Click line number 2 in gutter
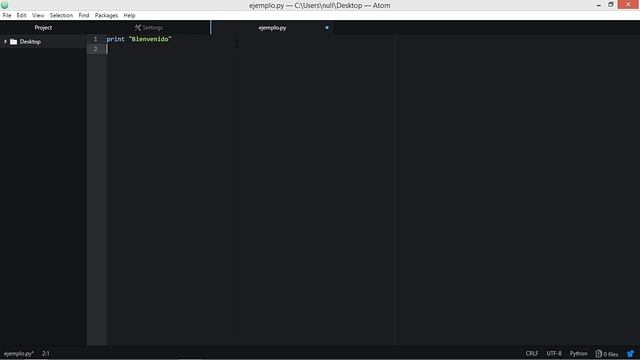640x360 pixels. point(96,49)
